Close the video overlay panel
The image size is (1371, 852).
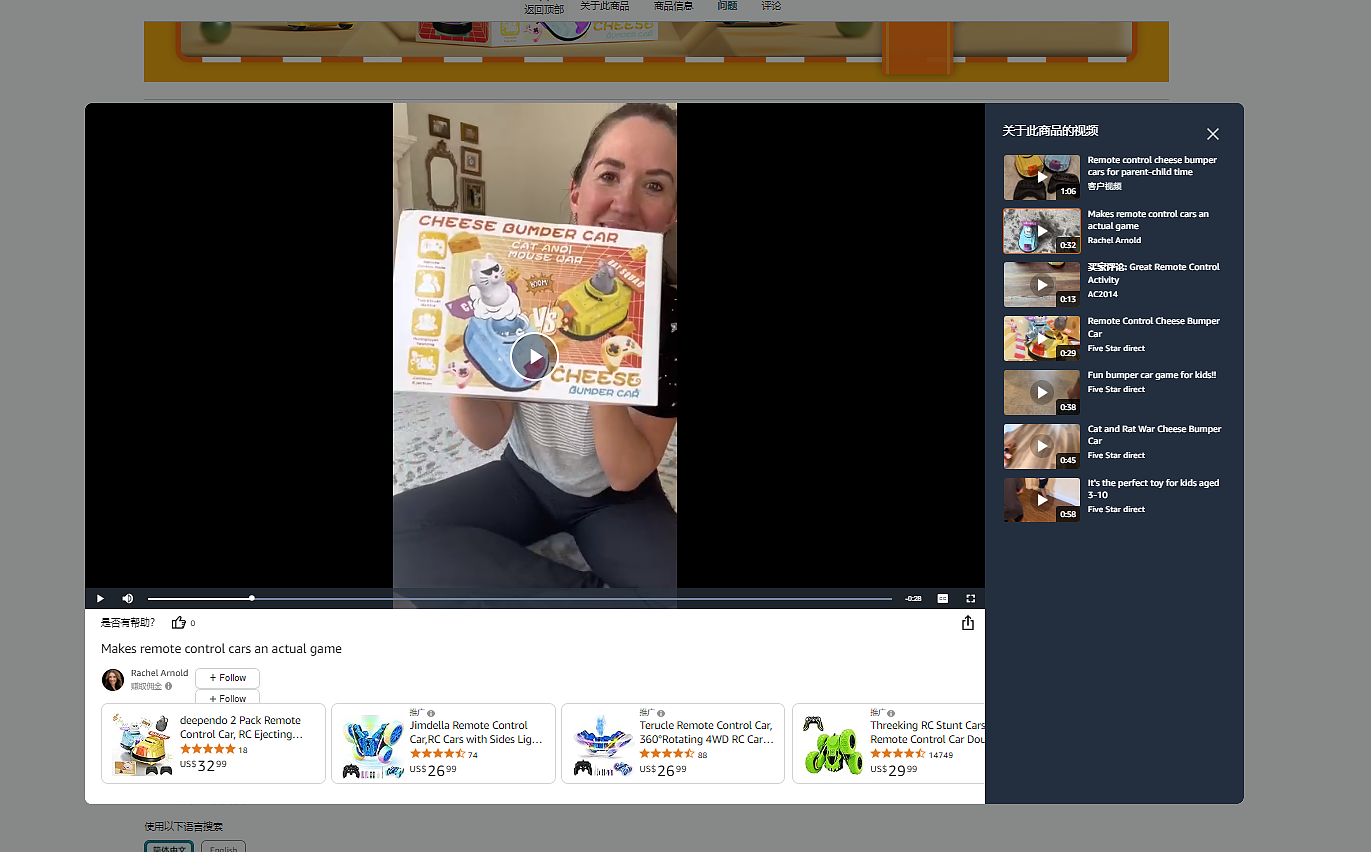1213,134
